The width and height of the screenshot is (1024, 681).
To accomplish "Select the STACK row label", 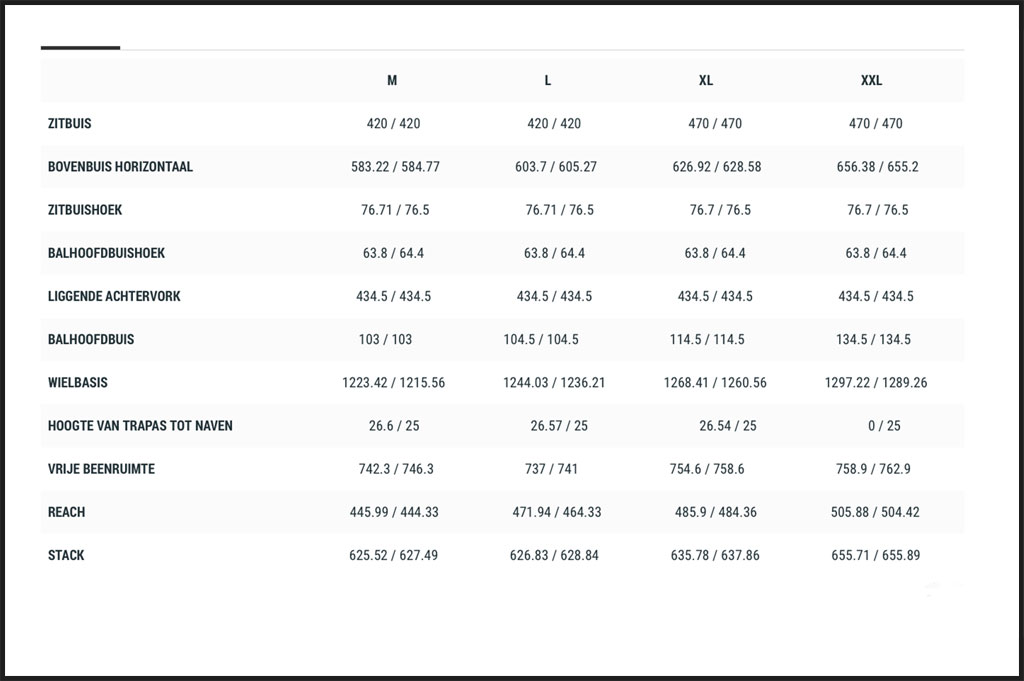I will point(66,554).
